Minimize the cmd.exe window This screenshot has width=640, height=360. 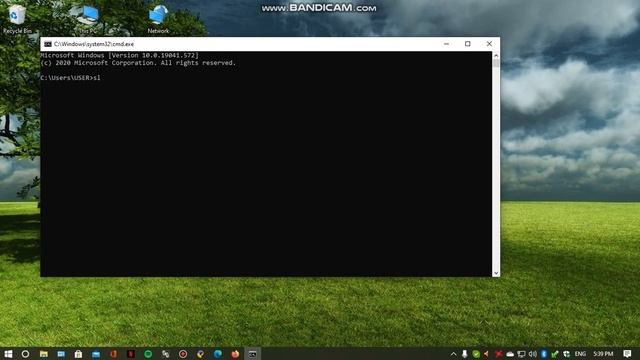click(x=446, y=44)
